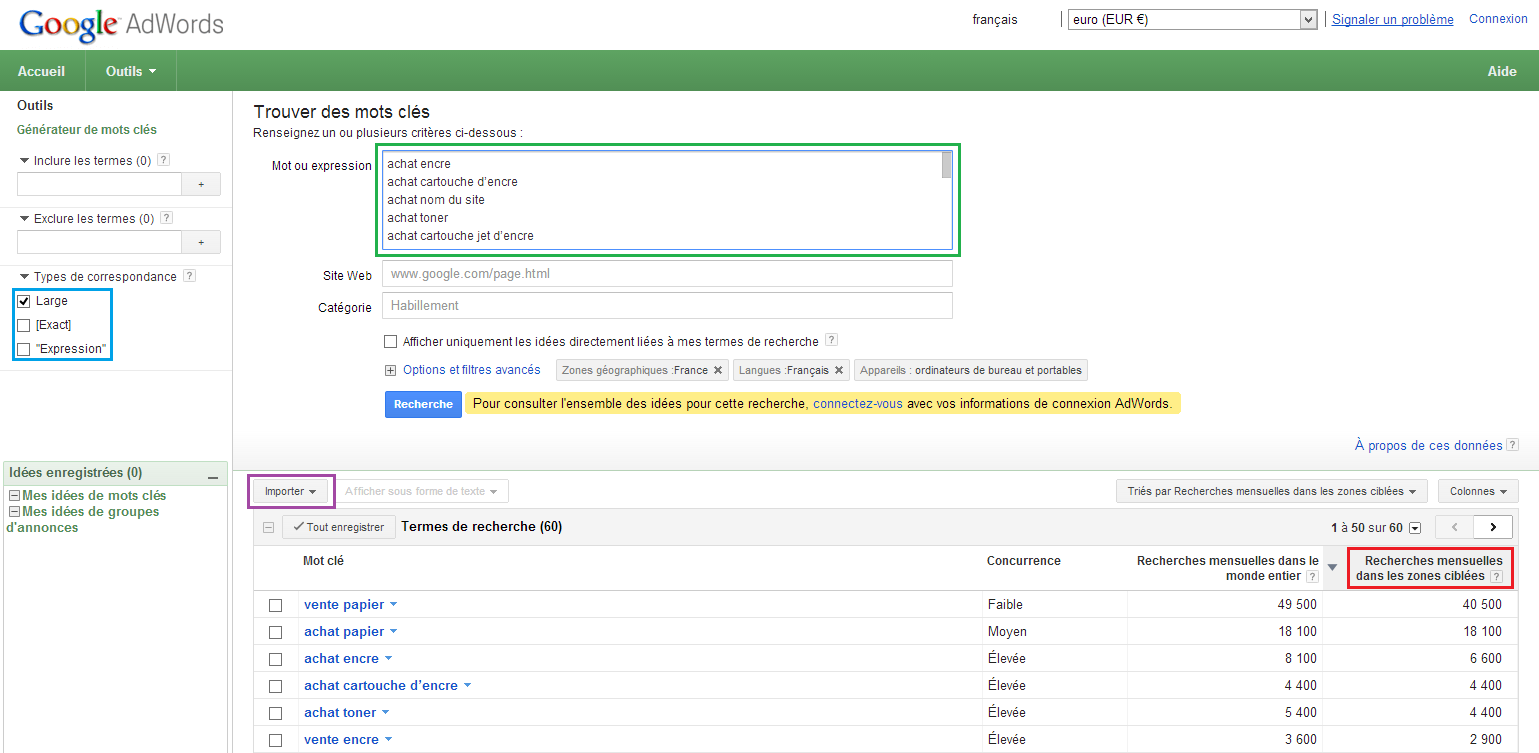Open the Accueil tab
This screenshot has height=753, width=1539.
click(42, 71)
